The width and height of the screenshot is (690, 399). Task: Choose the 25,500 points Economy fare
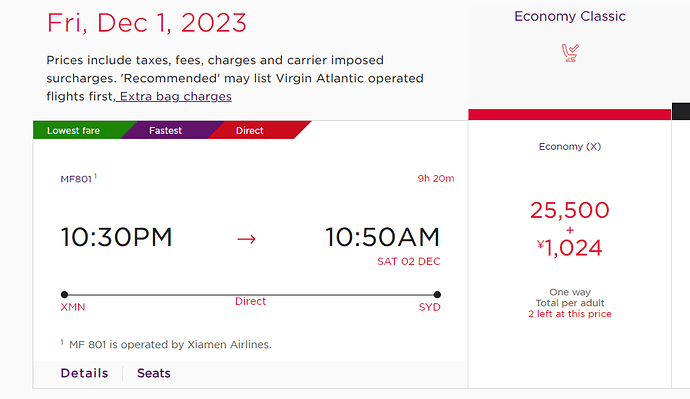570,229
